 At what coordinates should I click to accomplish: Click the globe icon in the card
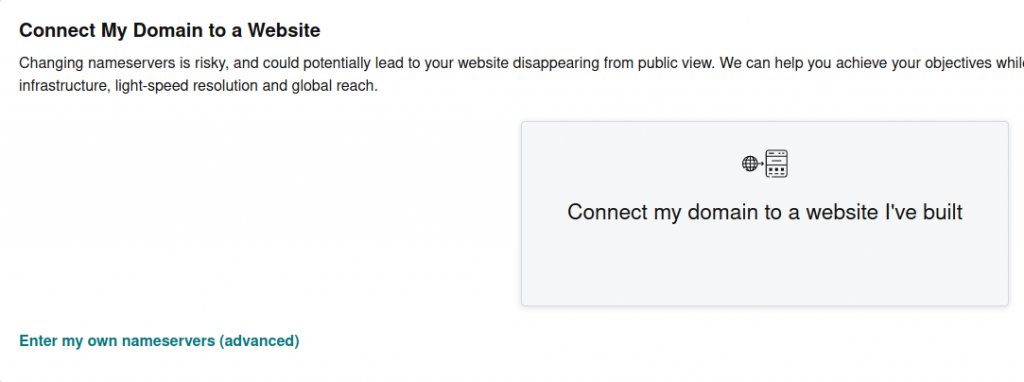[x=750, y=164]
